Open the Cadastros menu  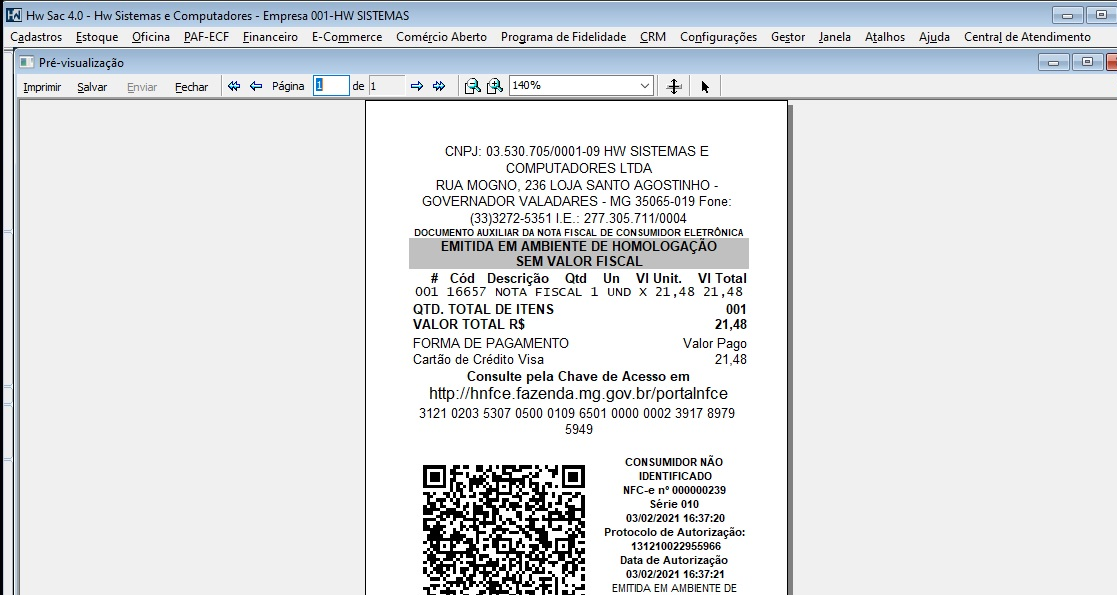pos(36,37)
